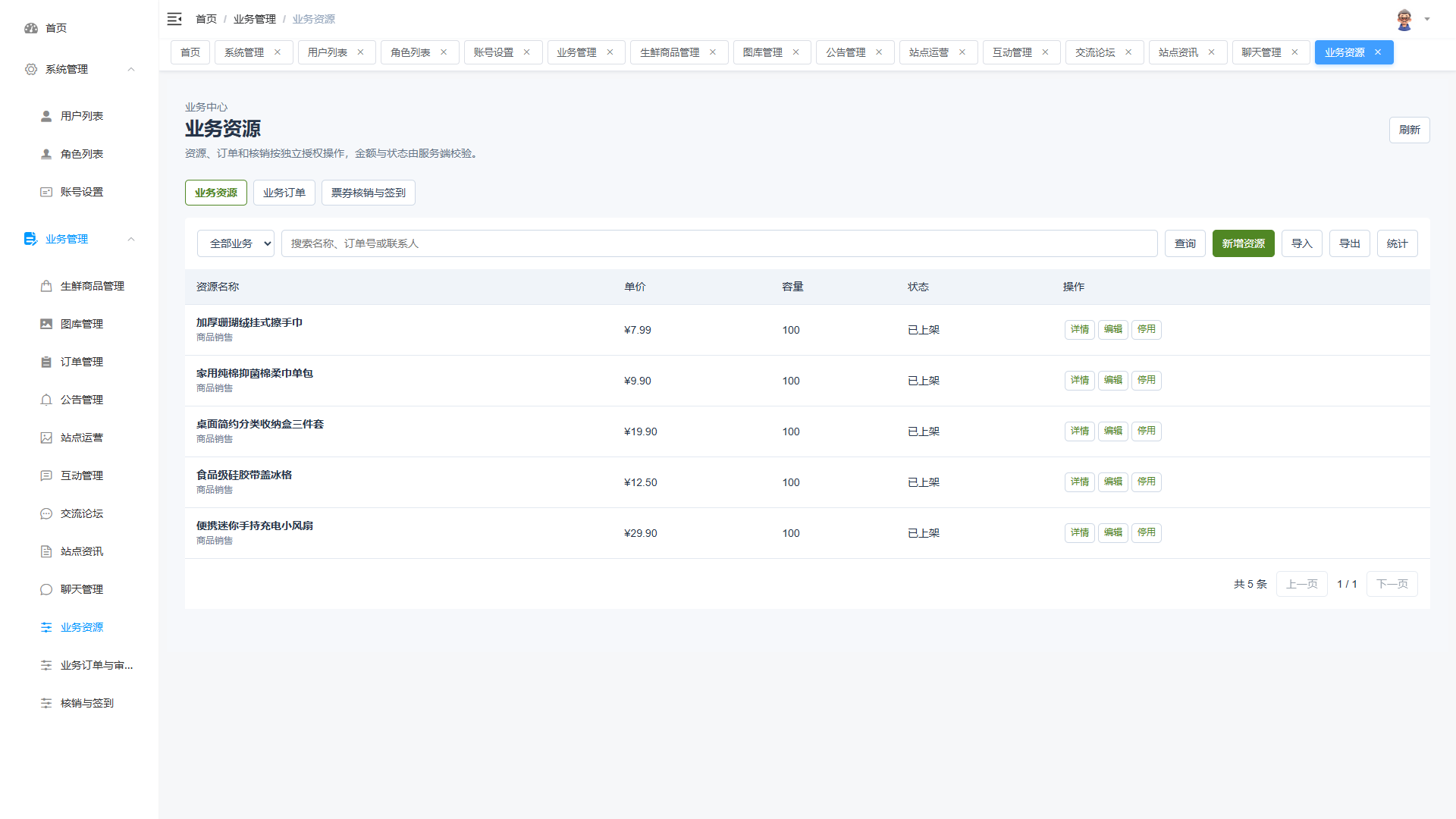1456x819 pixels.
Task: Focus the search name/order/contact input
Action: click(720, 243)
